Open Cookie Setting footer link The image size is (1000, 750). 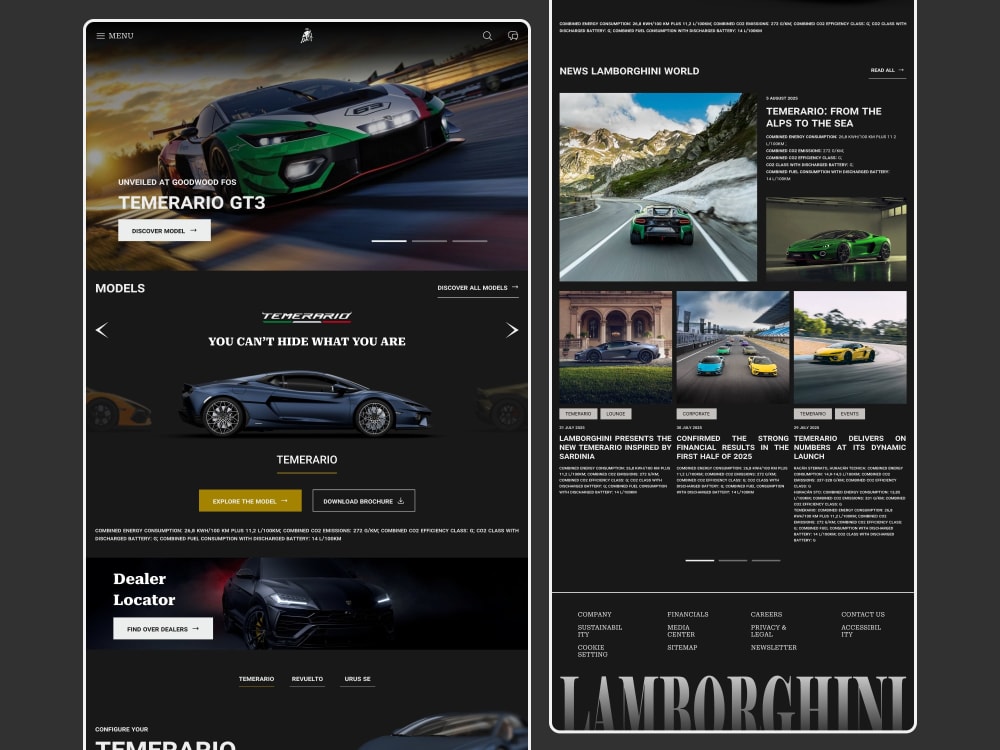(592, 651)
